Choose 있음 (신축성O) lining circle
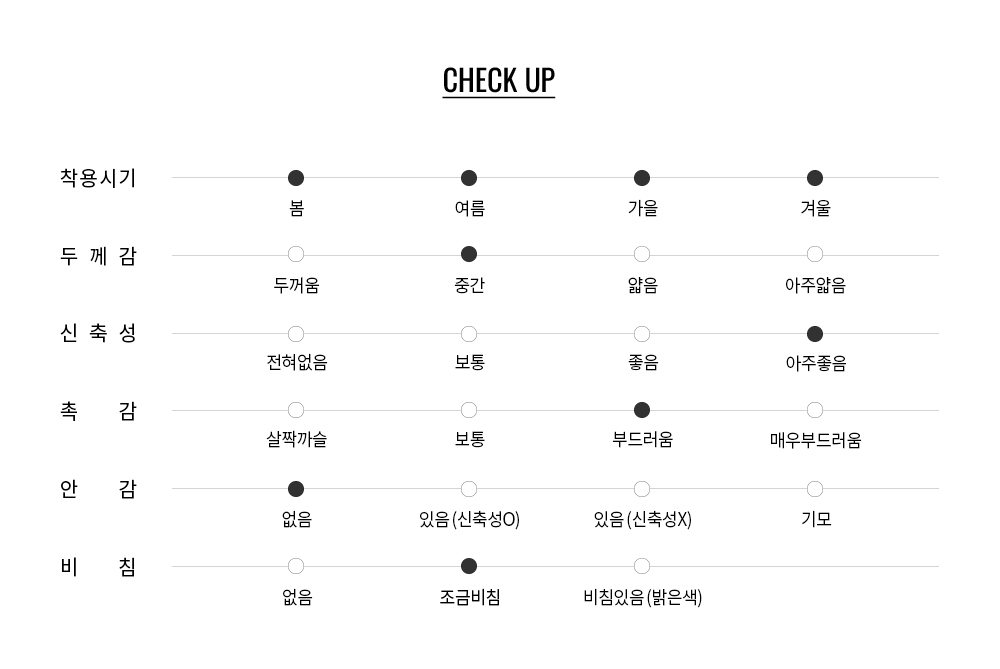Screen dimensions: 1000x669 coord(469,489)
